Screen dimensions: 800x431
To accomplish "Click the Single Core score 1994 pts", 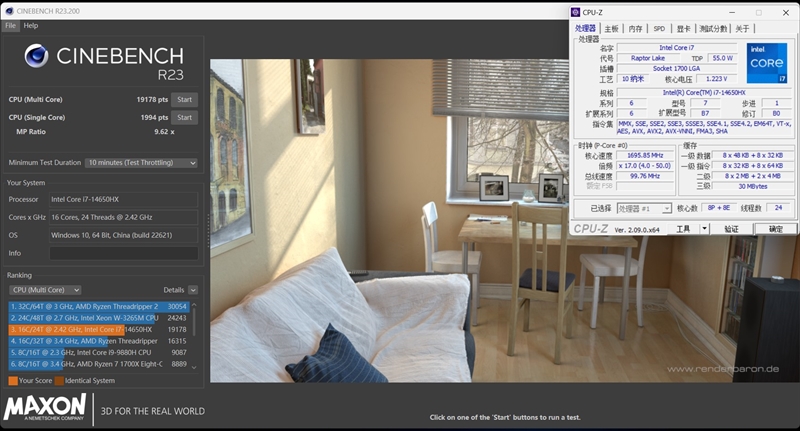I will pos(154,117).
